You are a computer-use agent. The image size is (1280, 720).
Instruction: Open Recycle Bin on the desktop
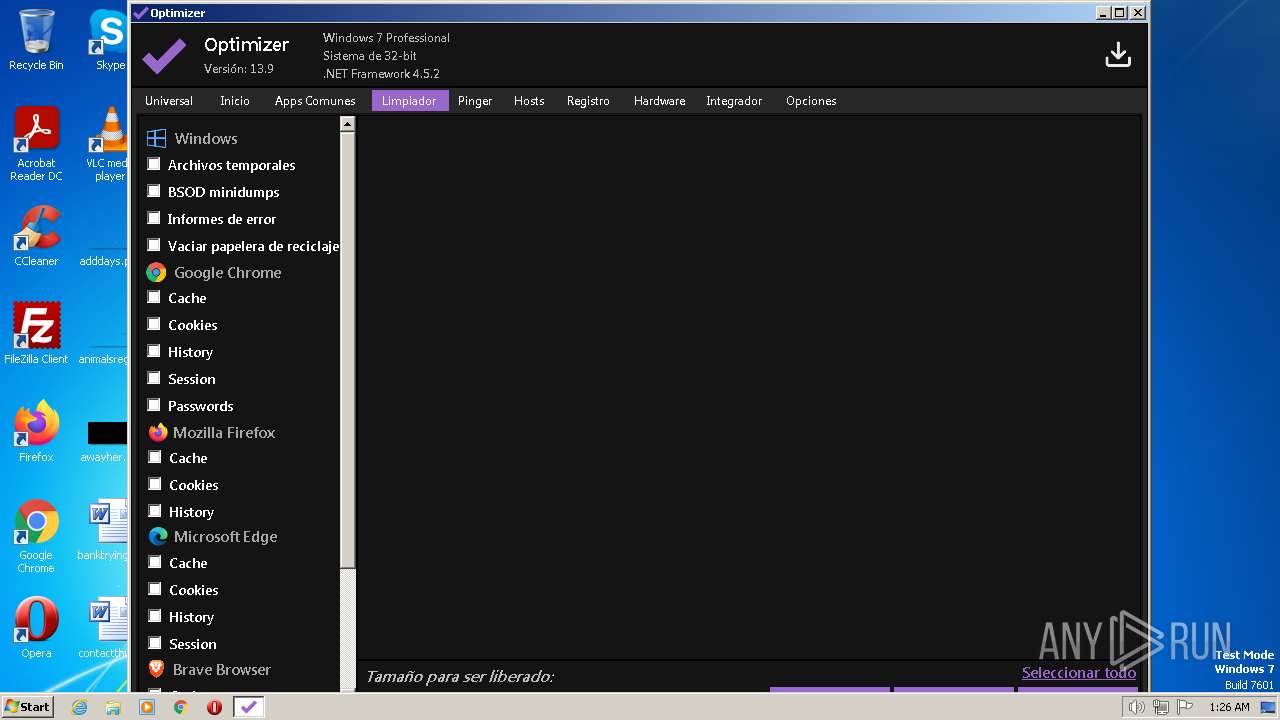tap(36, 40)
